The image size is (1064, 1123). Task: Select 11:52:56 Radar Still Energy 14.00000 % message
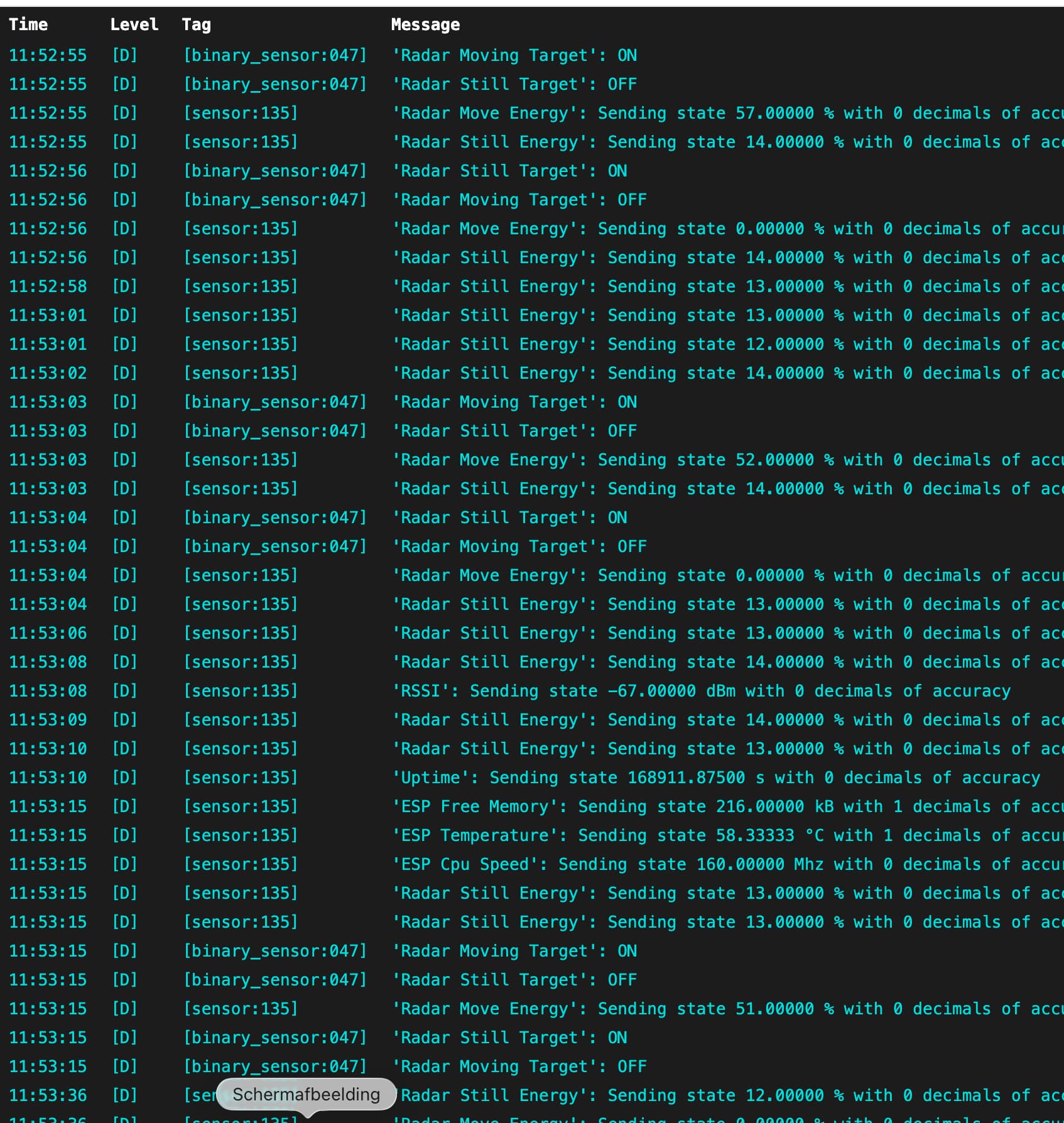pyautogui.click(x=727, y=258)
